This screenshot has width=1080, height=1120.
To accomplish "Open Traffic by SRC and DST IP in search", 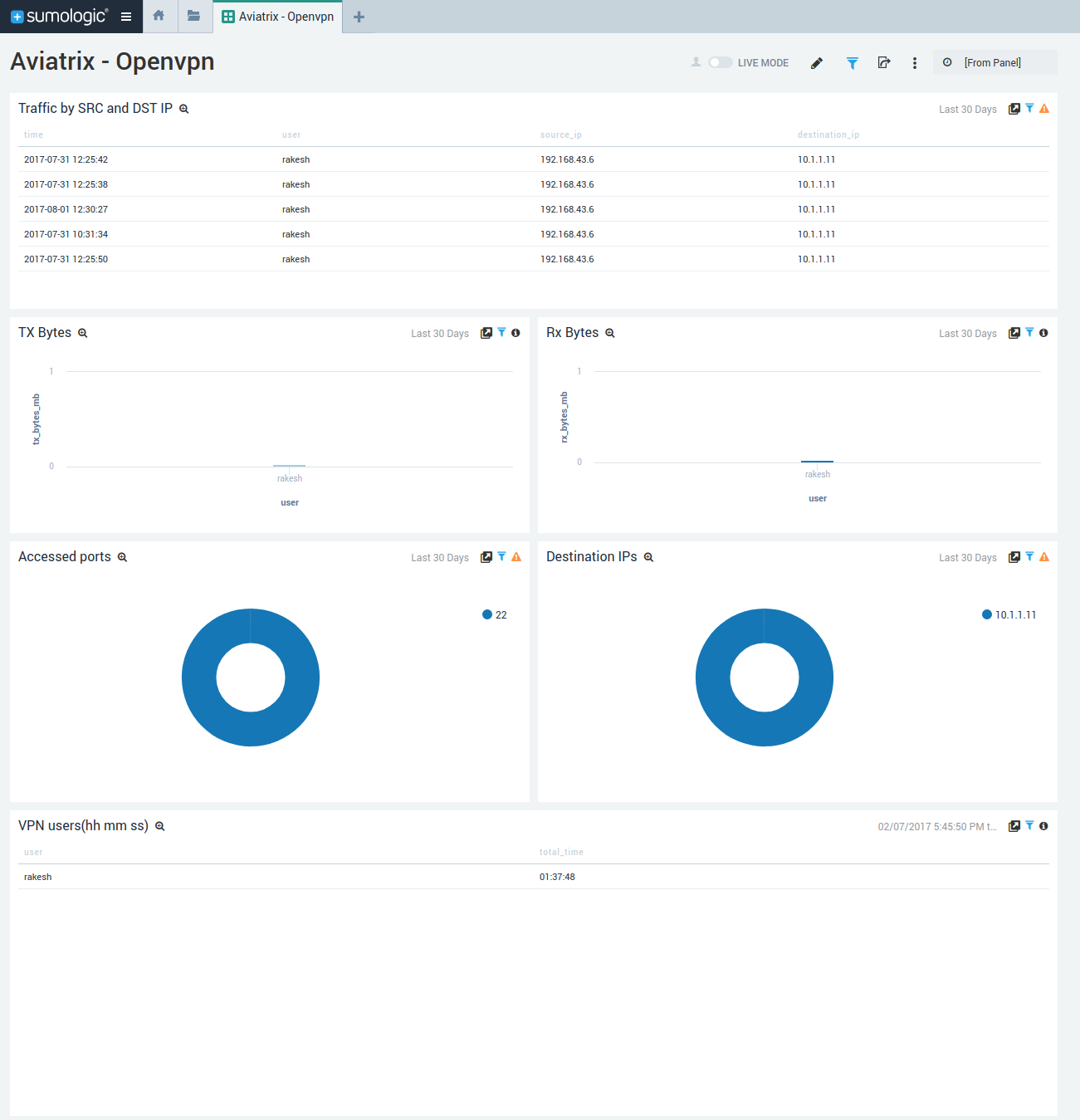I will (x=1014, y=109).
